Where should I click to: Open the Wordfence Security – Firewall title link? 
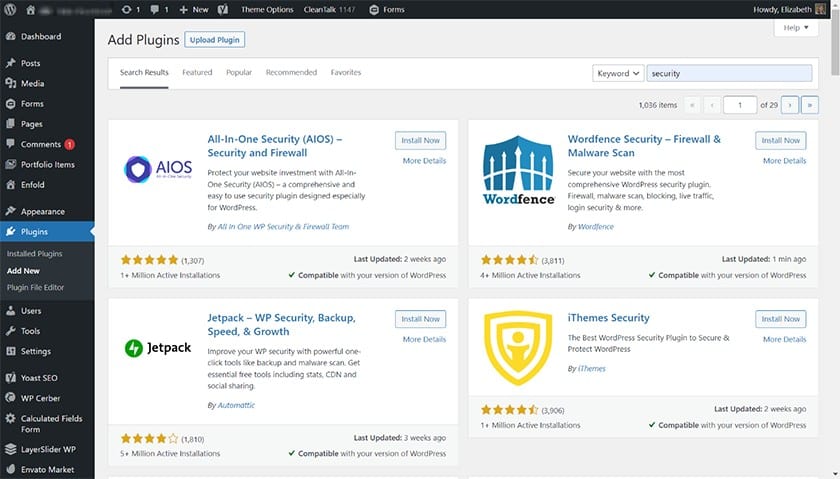[644, 146]
